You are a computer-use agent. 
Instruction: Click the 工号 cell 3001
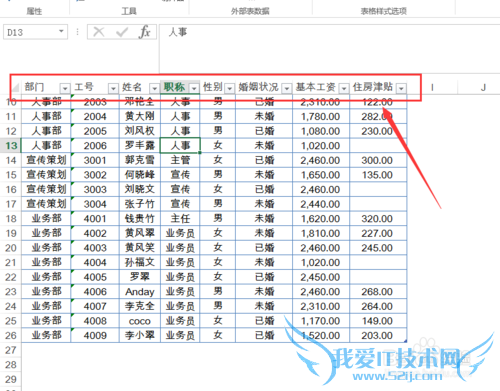(95, 160)
